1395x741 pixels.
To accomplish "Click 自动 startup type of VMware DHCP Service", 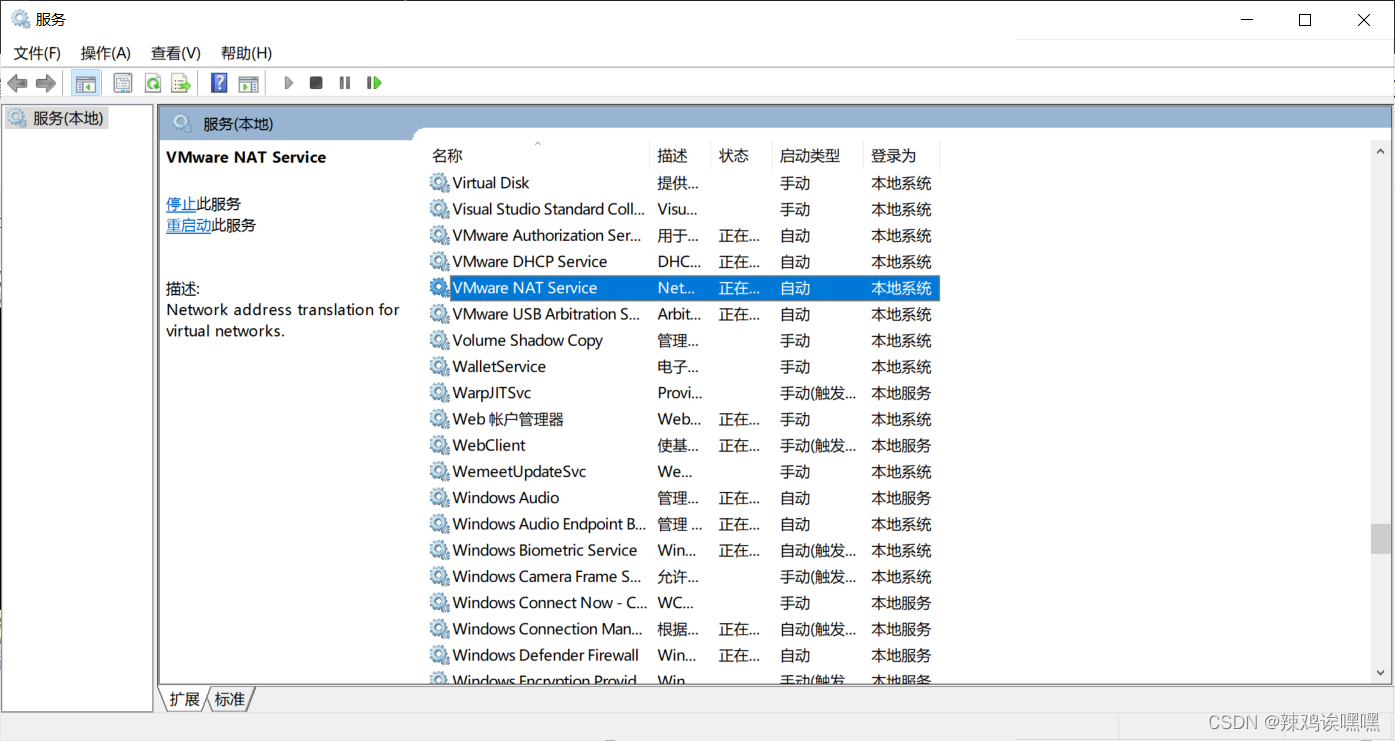I will [x=795, y=261].
